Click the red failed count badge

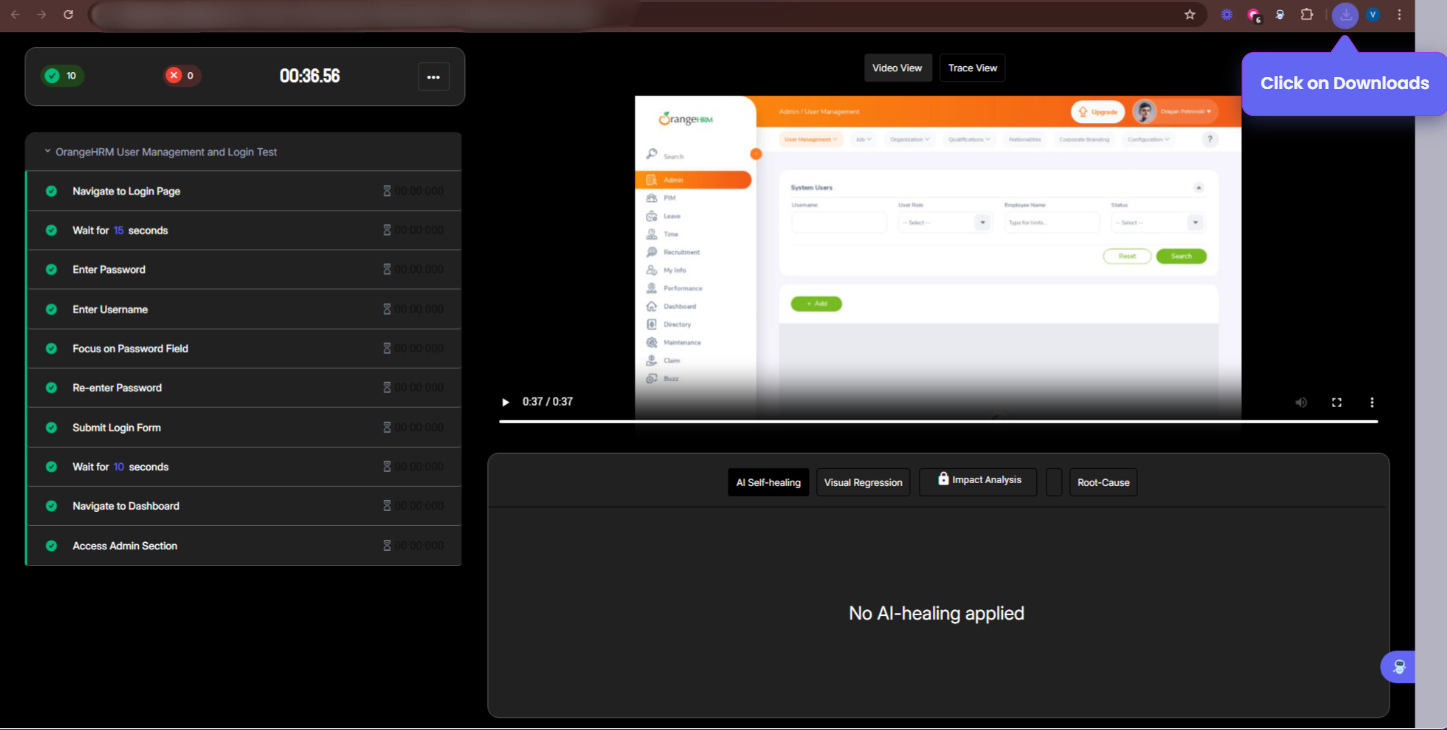click(183, 76)
